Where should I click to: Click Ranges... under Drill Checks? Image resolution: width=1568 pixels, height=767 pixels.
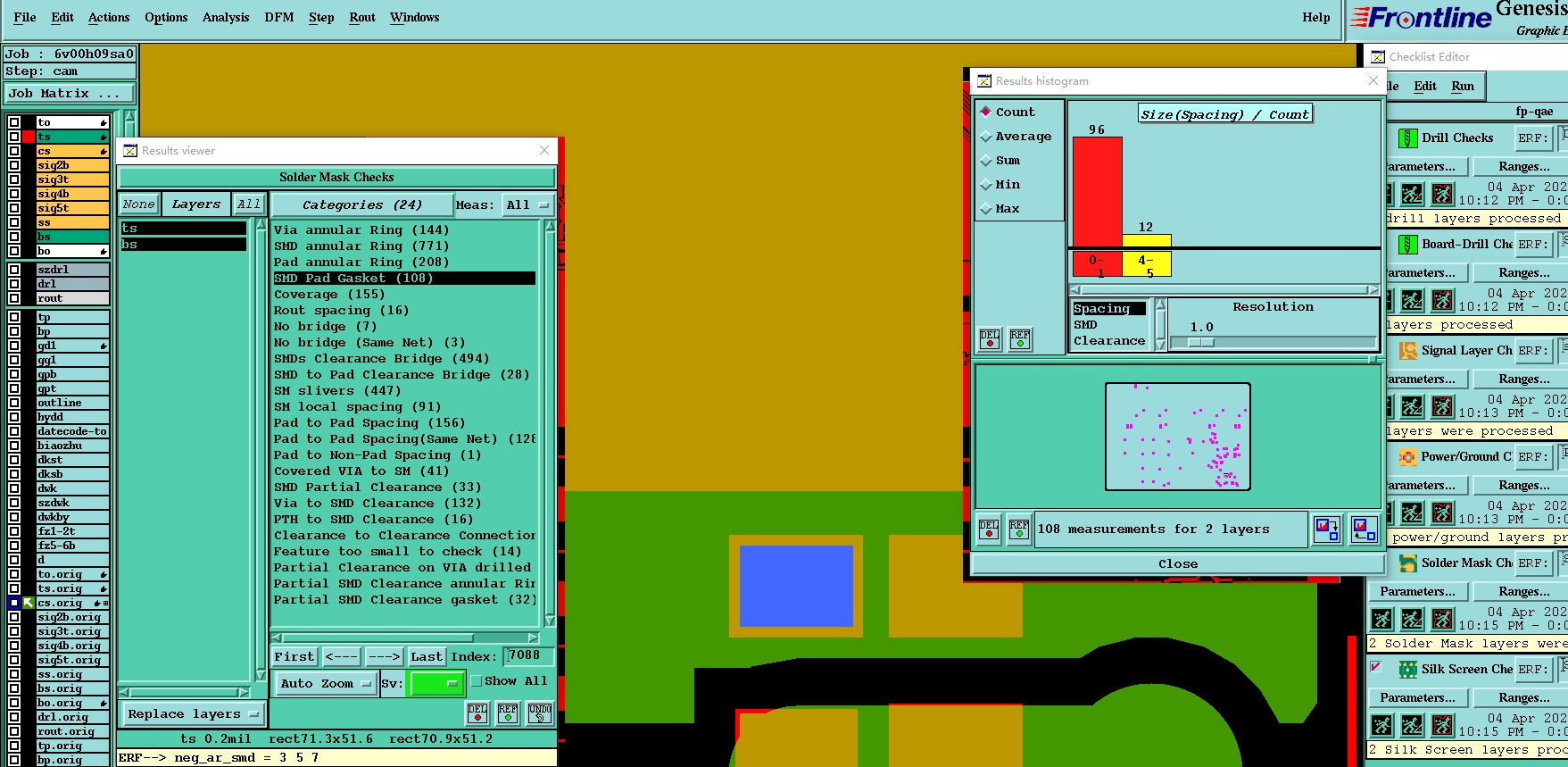[1523, 166]
